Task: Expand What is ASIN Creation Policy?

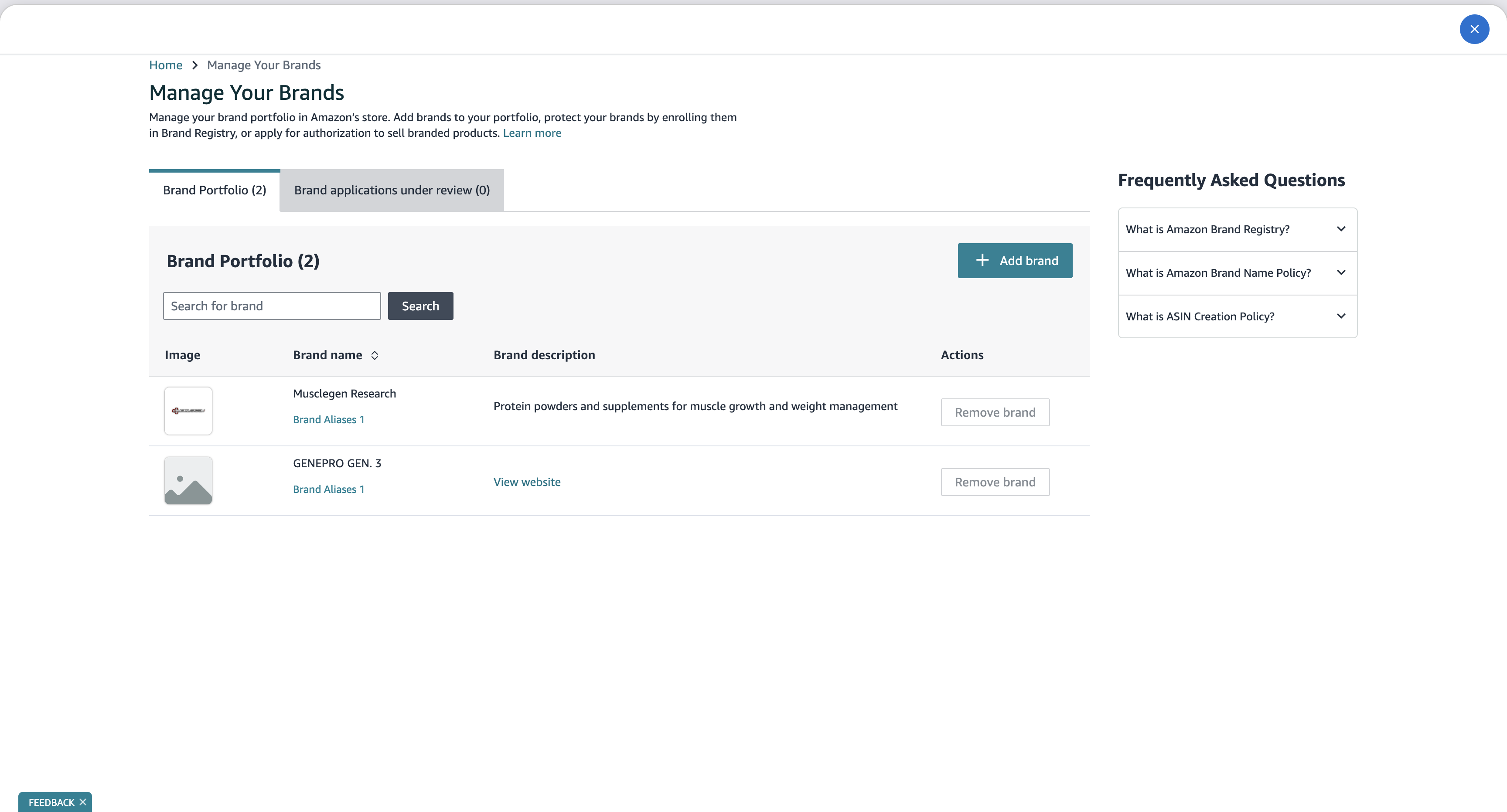Action: 1238,316
